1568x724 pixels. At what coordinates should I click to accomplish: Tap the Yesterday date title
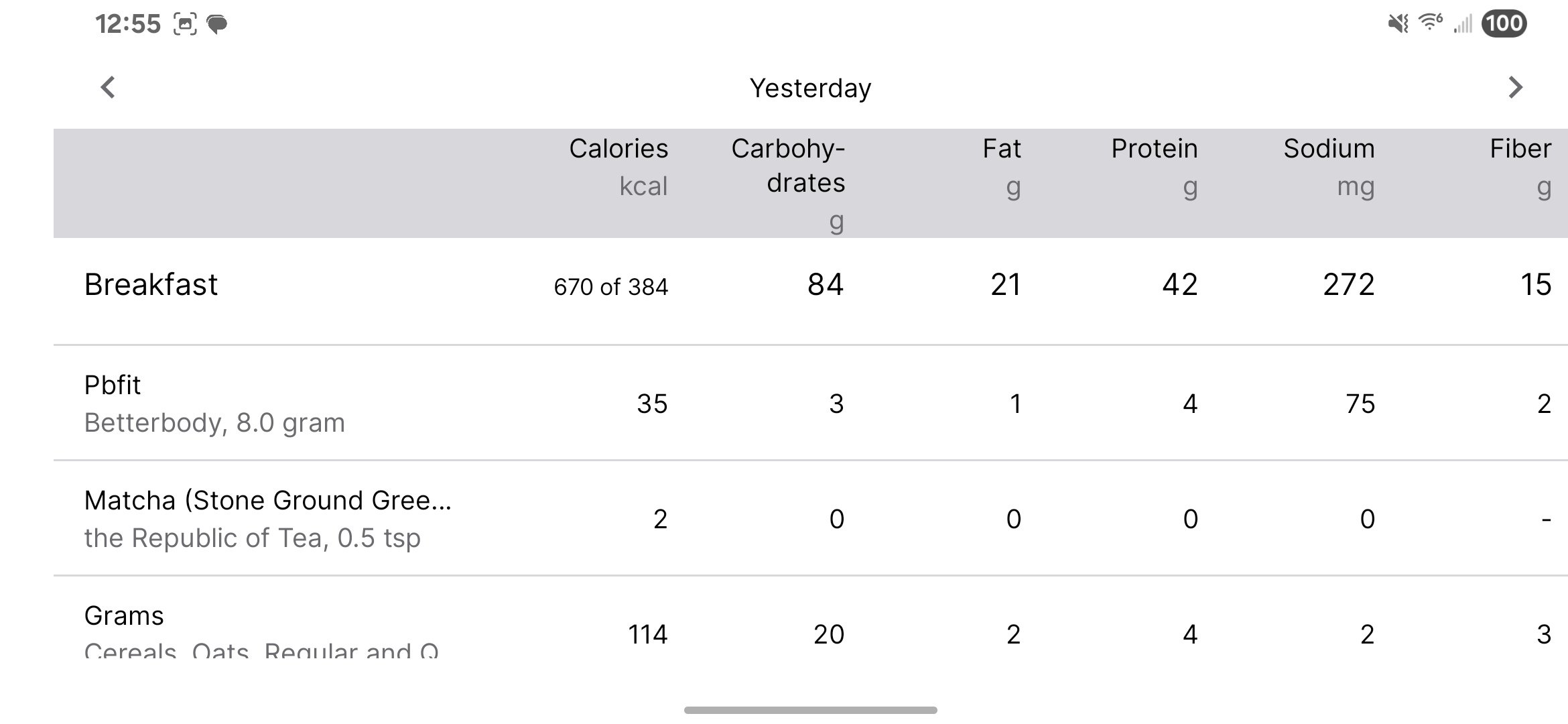point(810,88)
